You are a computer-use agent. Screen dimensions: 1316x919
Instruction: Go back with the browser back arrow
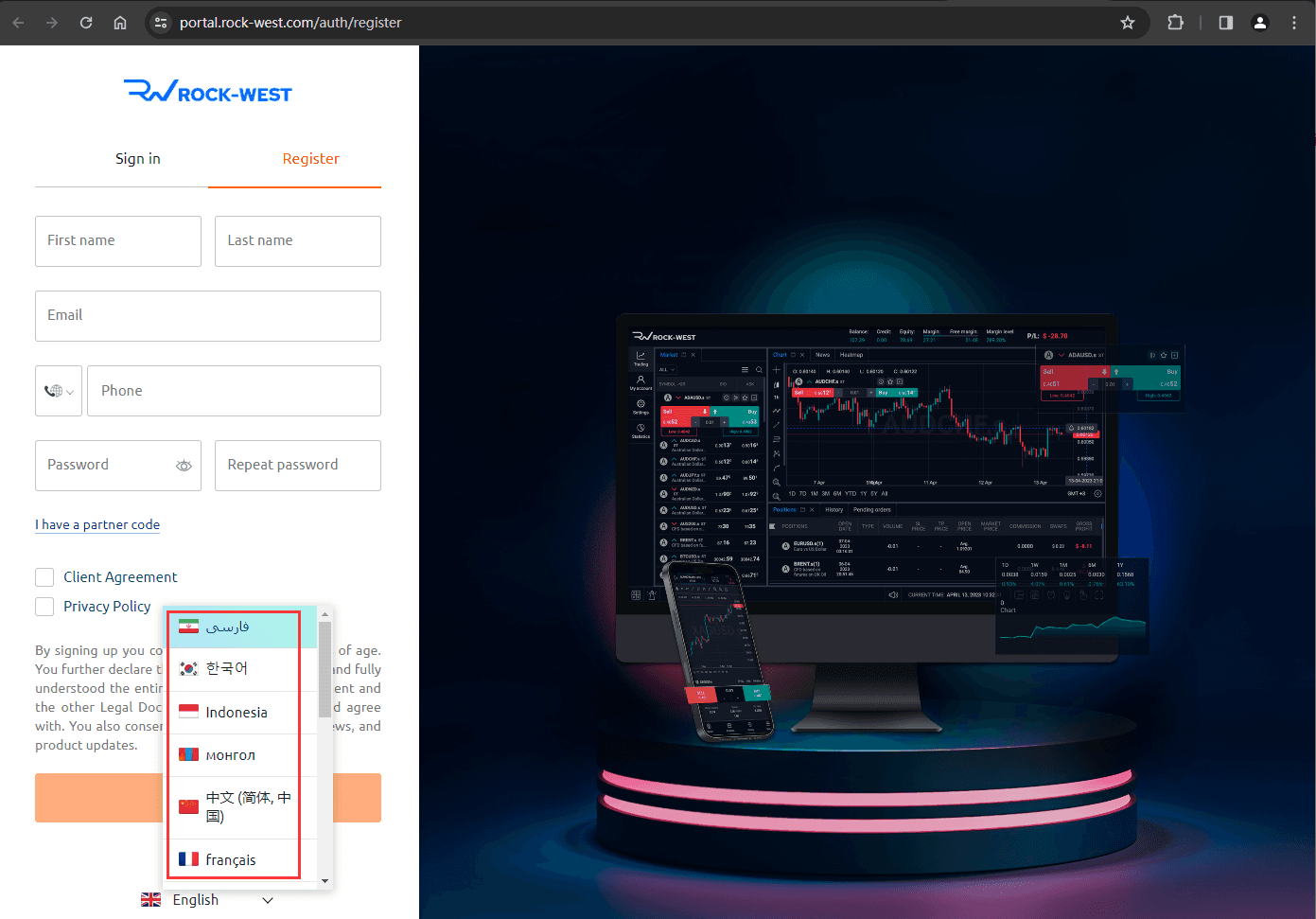pyautogui.click(x=18, y=23)
